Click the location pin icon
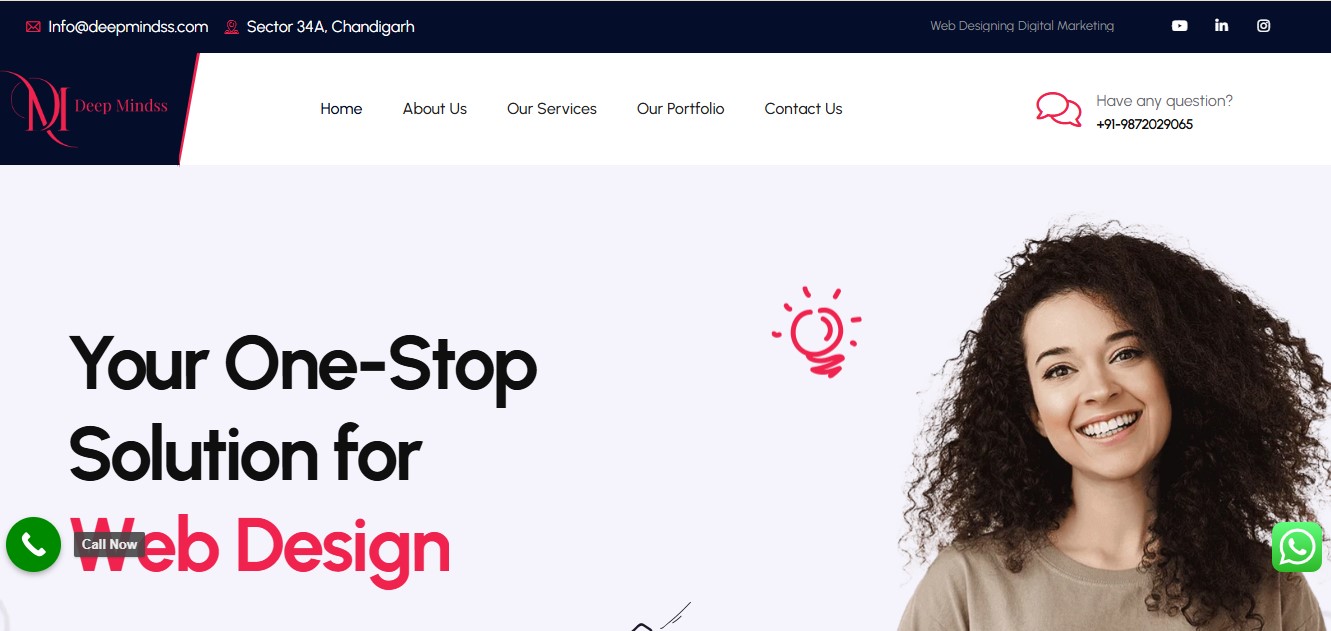 coord(232,27)
